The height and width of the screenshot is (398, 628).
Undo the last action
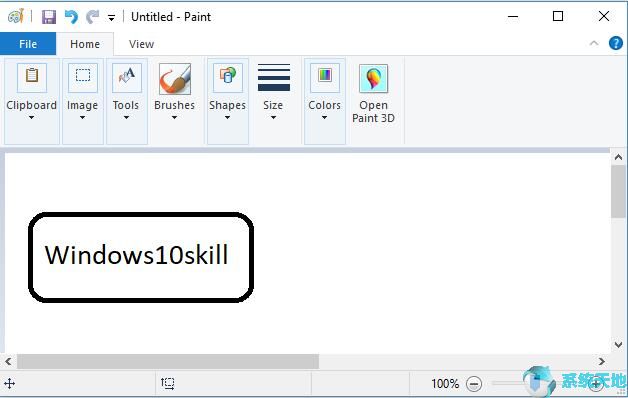pyautogui.click(x=71, y=17)
